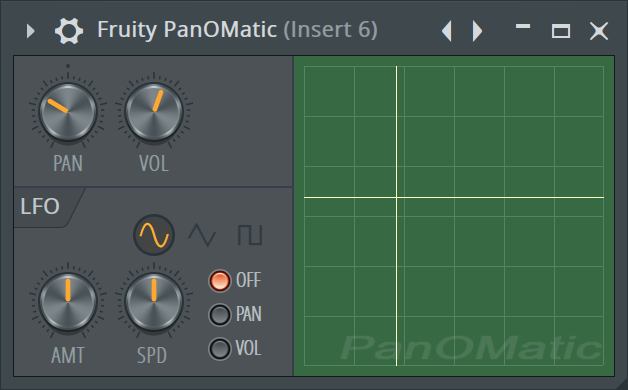Switch to the previous preset arrow

447,31
